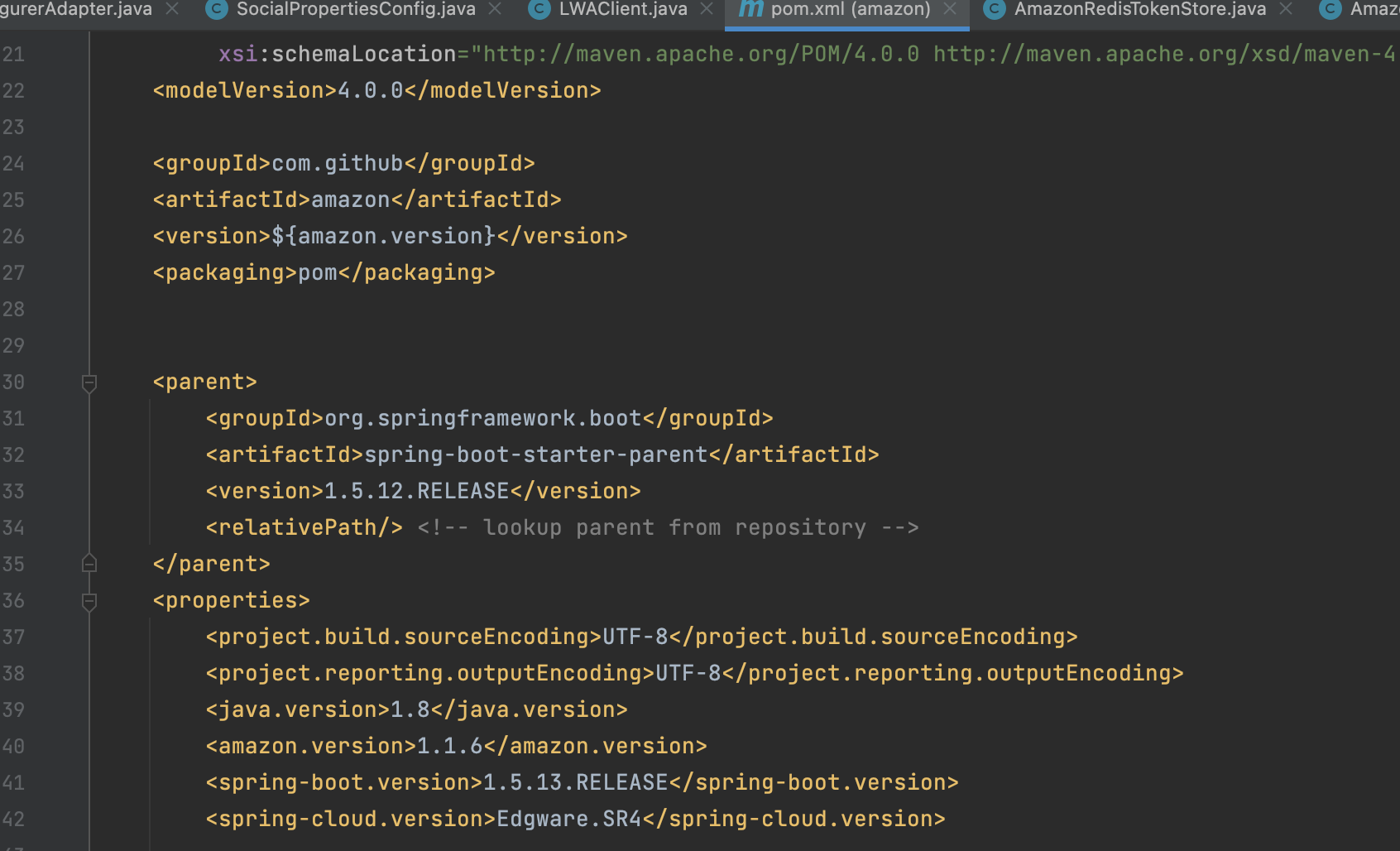Click the pom packaging value

coord(318,272)
